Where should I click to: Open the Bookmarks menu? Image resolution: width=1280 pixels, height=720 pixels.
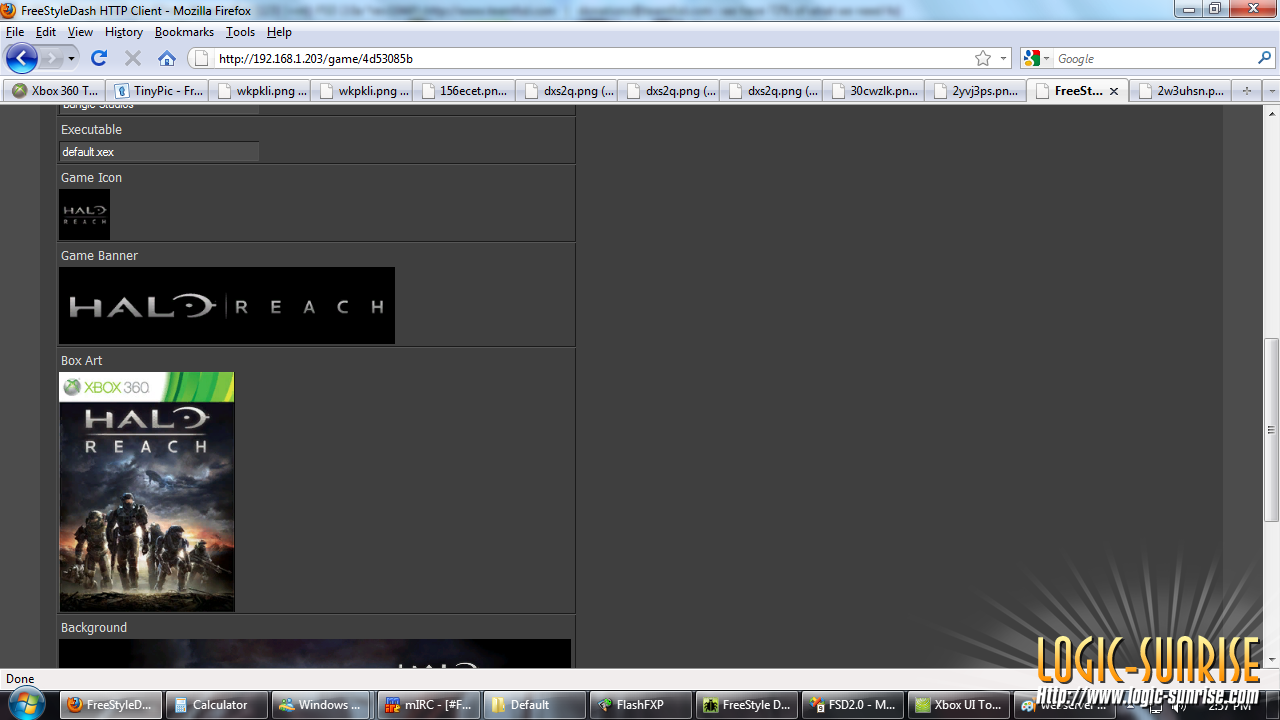tap(184, 32)
